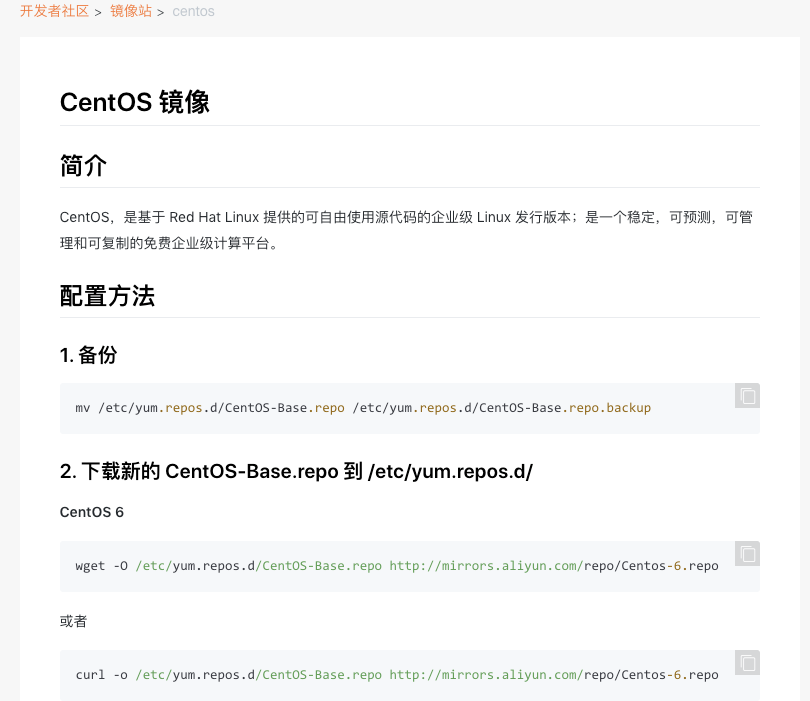Viewport: 810px width, 701px height.
Task: Click the 或者 text between code blocks
Action: [x=74, y=621]
